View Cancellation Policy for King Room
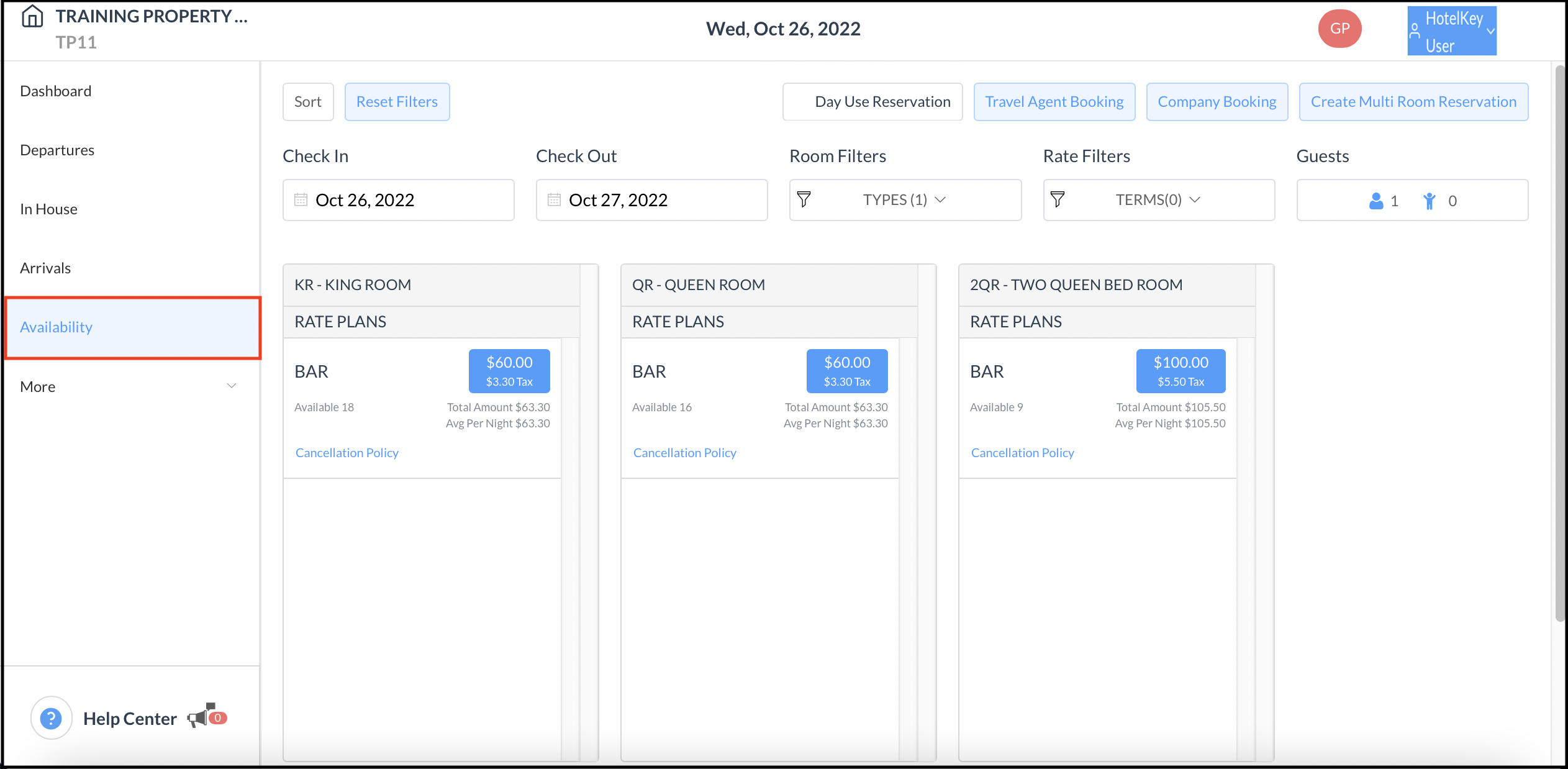The image size is (1568, 769). [346, 452]
